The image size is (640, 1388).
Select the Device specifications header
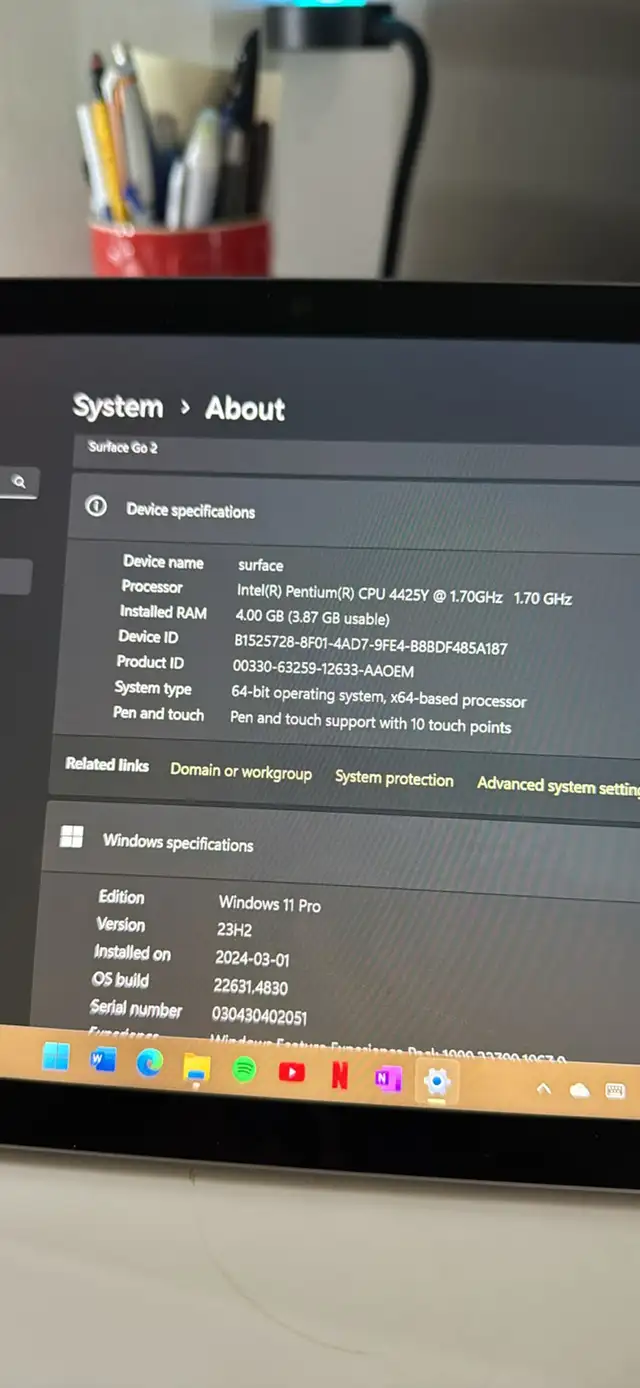[x=190, y=511]
